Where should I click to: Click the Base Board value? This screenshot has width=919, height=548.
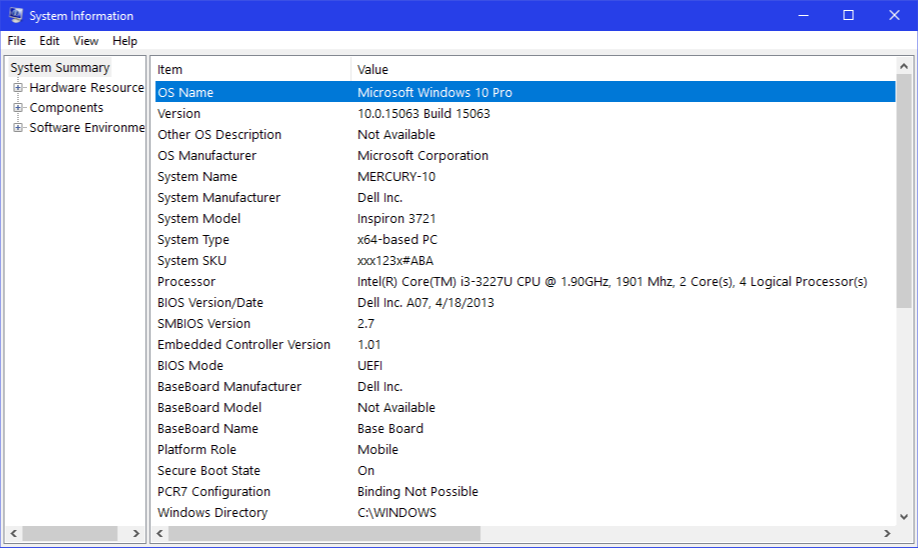pyautogui.click(x=390, y=429)
